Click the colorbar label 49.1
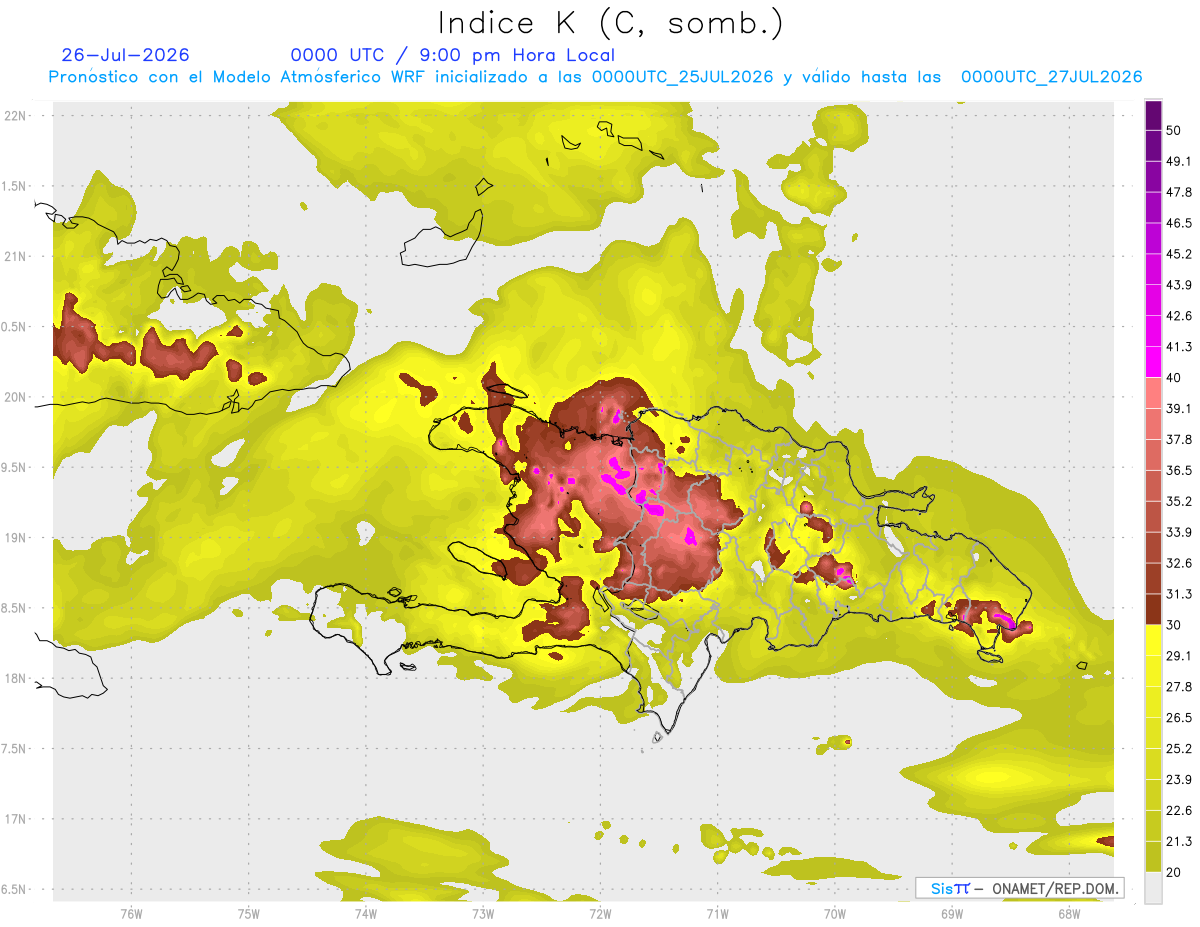The height and width of the screenshot is (927, 1200). point(1179,162)
